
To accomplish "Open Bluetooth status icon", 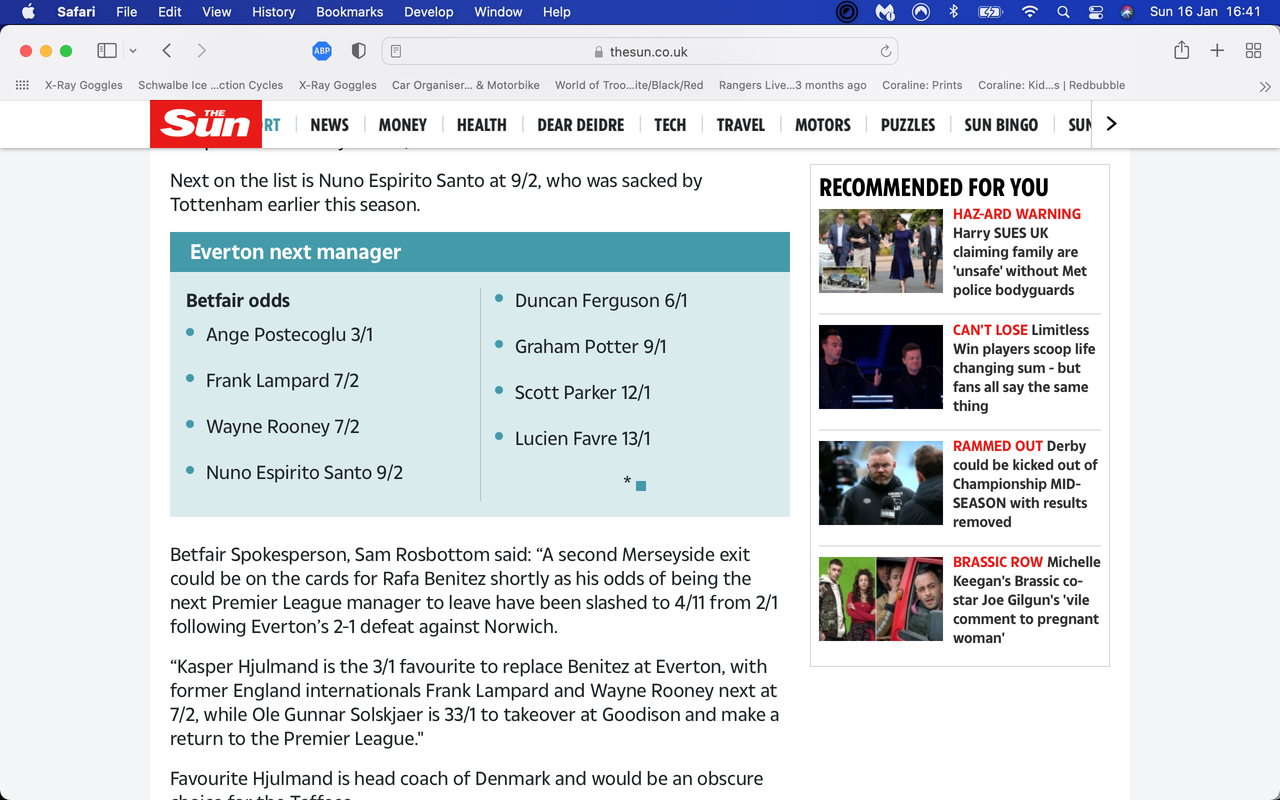I will coord(954,12).
